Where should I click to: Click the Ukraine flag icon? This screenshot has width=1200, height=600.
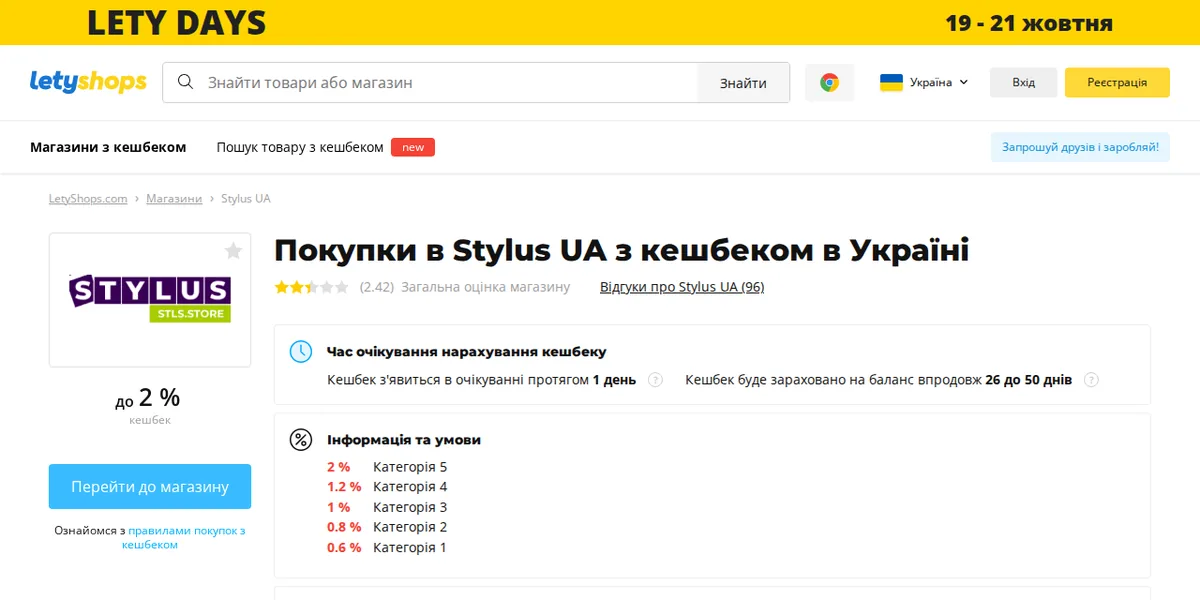891,82
